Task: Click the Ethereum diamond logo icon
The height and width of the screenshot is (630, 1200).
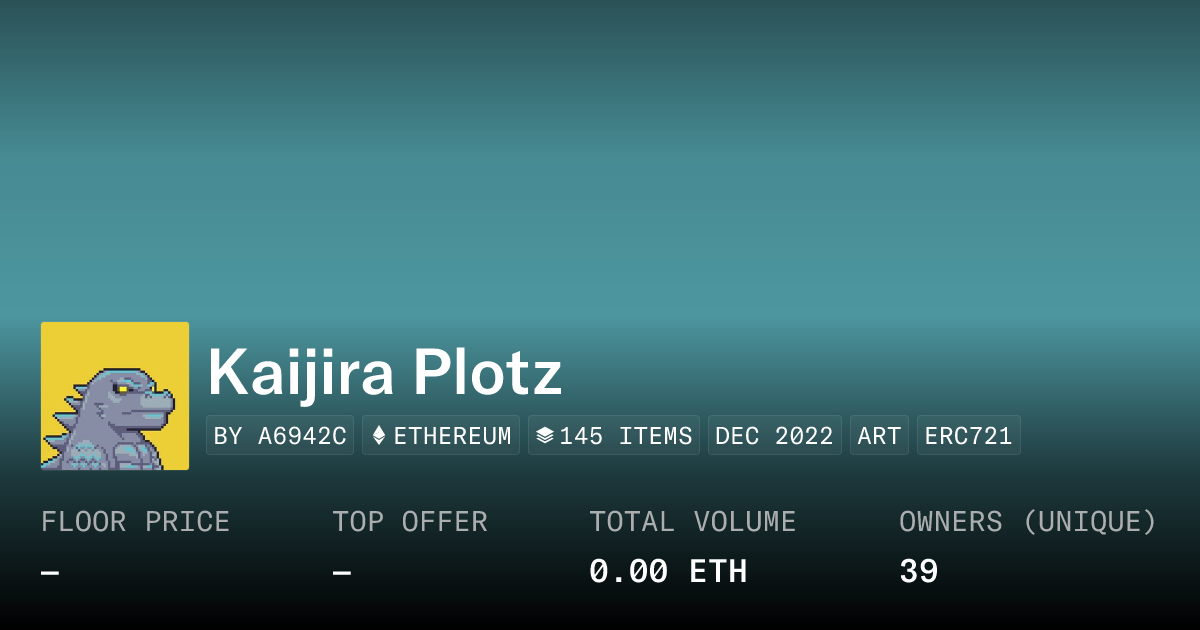Action: tap(379, 436)
